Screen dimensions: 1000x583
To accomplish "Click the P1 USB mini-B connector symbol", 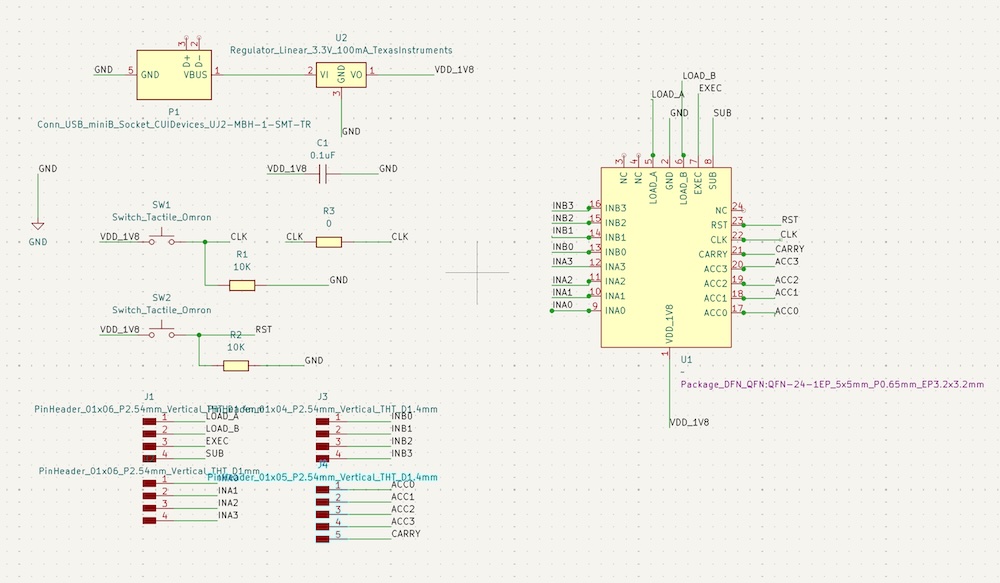I will click(x=174, y=74).
